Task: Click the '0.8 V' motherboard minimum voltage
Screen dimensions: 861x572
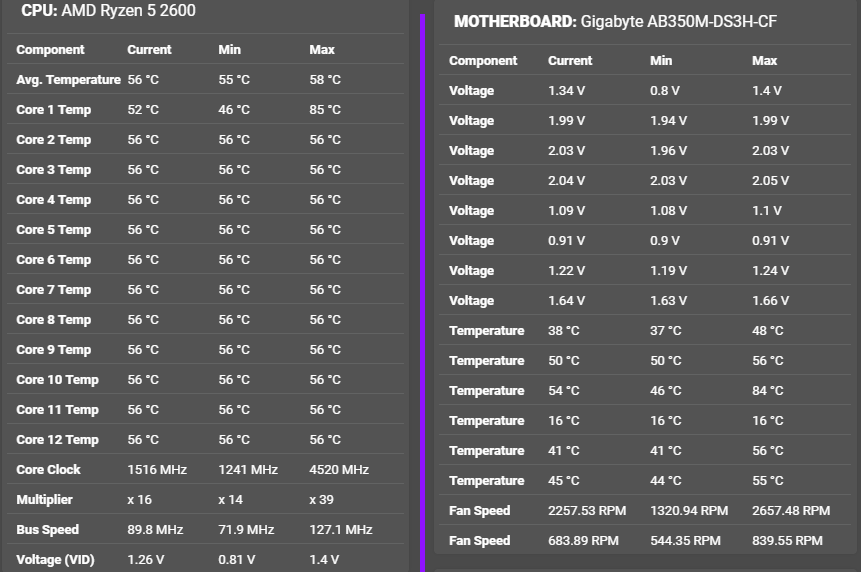Action: (x=664, y=91)
